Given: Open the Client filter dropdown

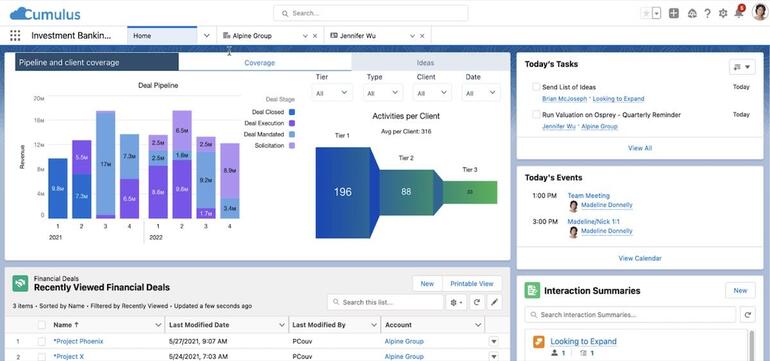Looking at the screenshot, I should coord(432,93).
